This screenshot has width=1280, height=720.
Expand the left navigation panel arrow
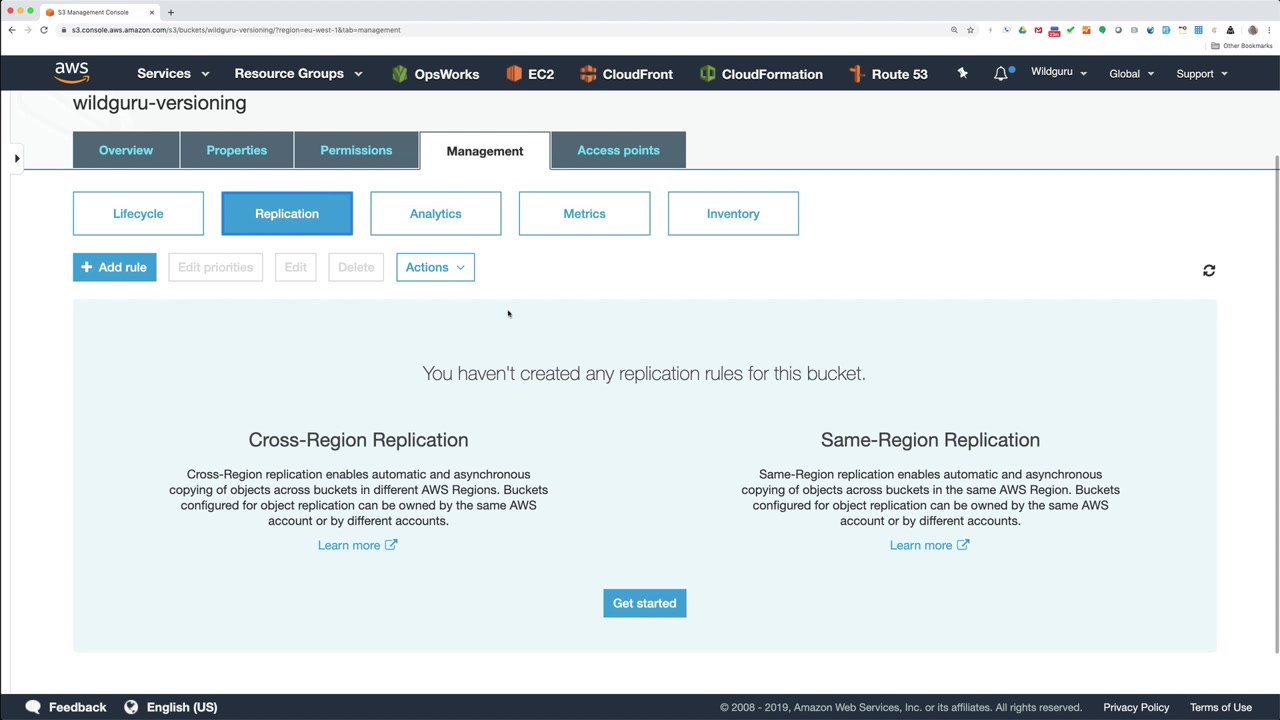tap(17, 158)
